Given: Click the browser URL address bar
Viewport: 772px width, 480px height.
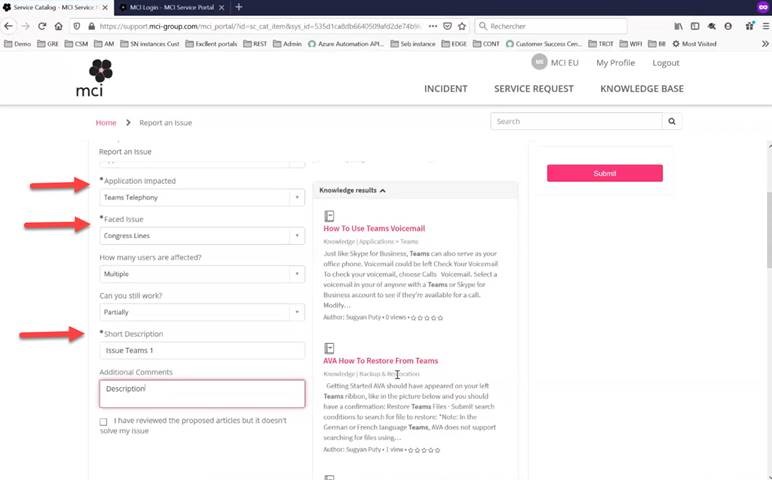Looking at the screenshot, I should (x=260, y=26).
